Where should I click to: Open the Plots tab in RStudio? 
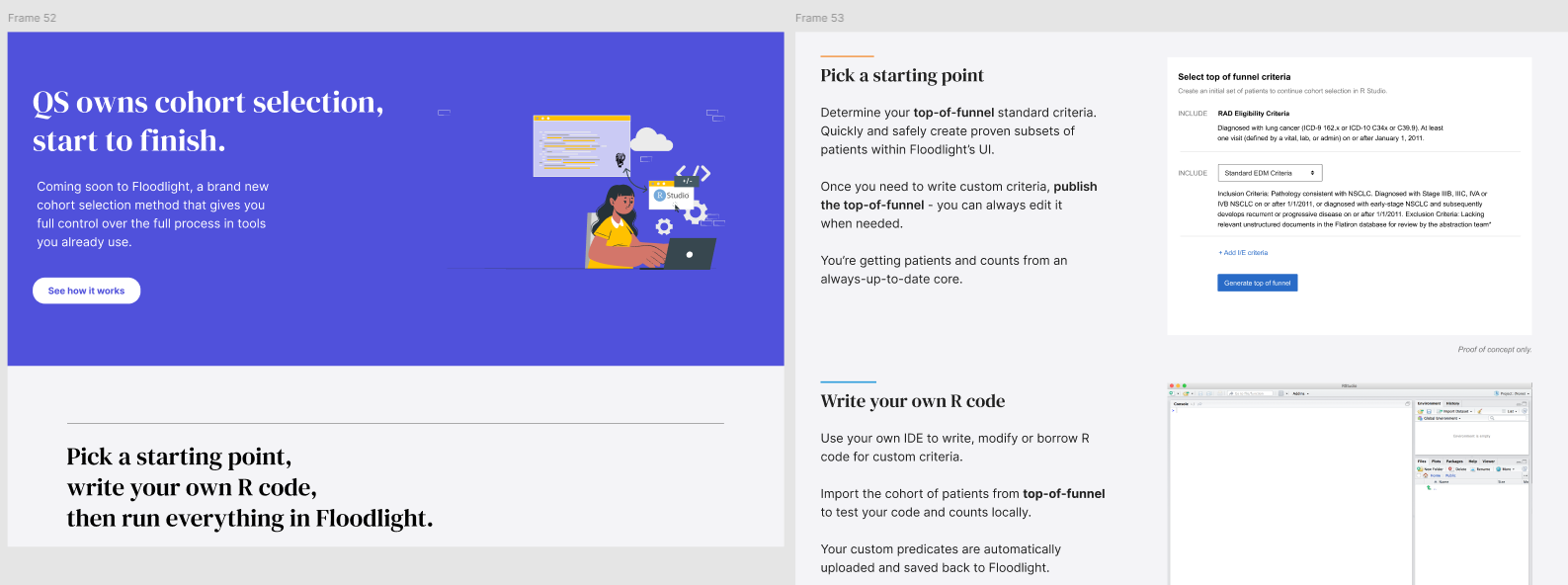[1436, 461]
